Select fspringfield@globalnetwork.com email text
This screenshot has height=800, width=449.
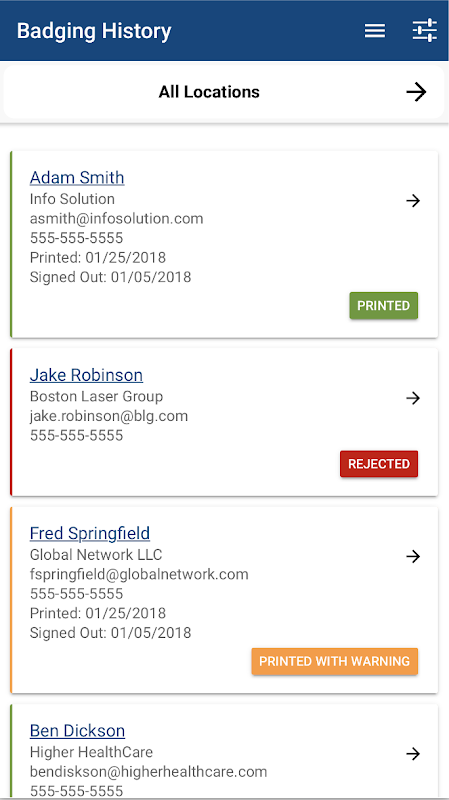coord(139,574)
